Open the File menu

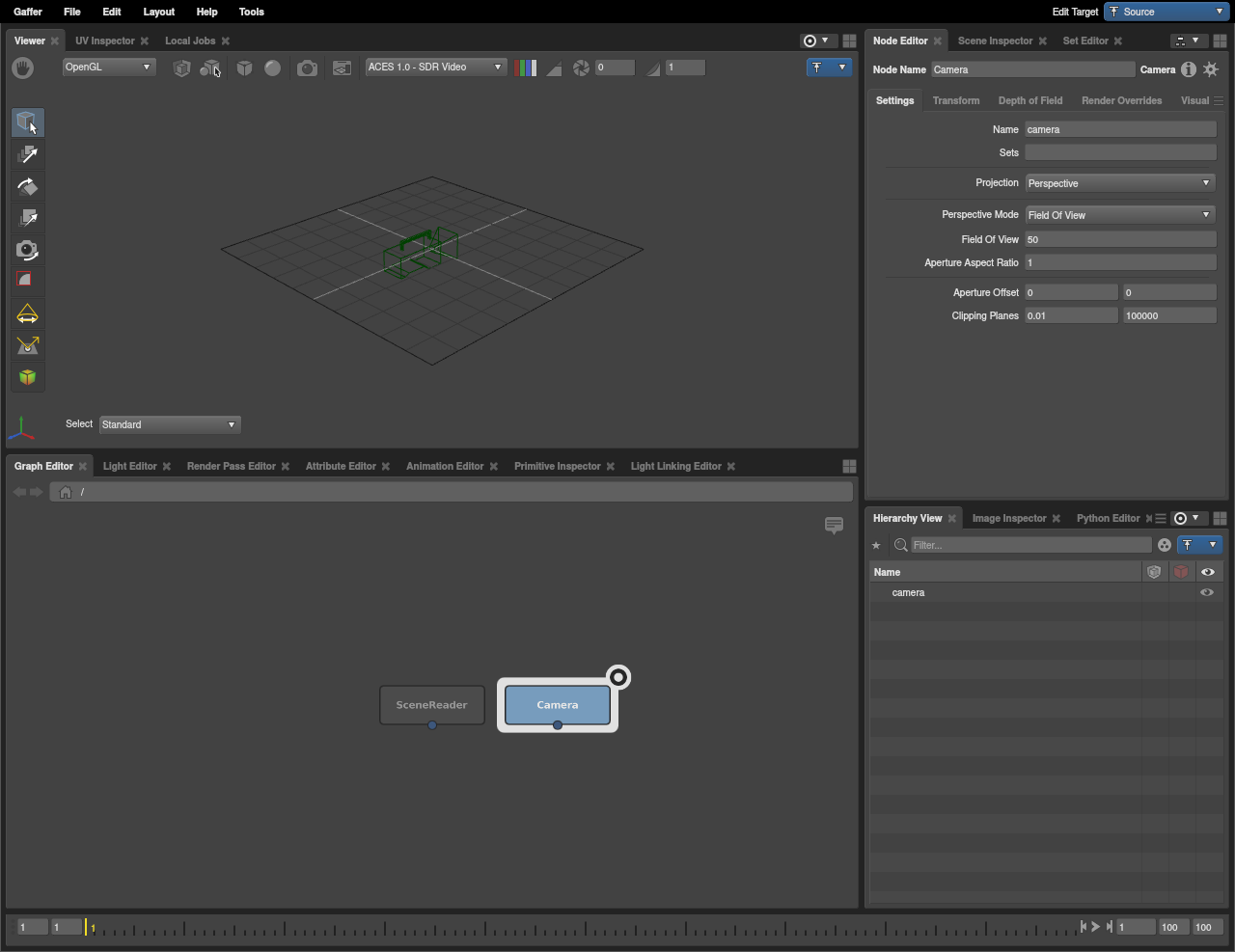pos(72,12)
